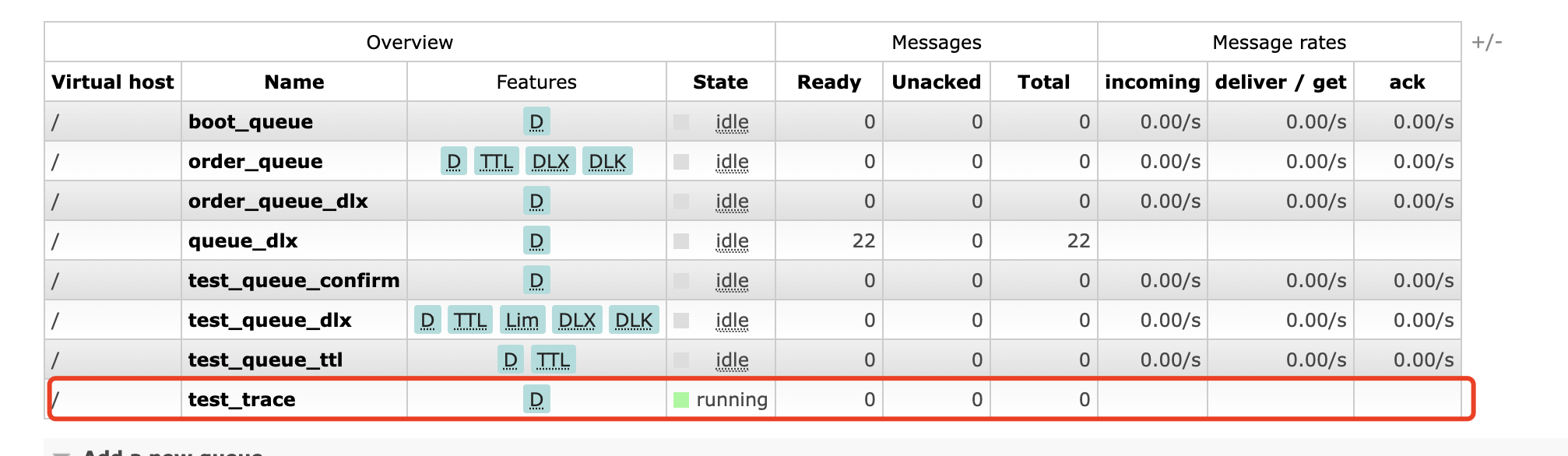Open the order_queue_dlx queue details
This screenshot has height=456, width=1568.
click(x=278, y=202)
